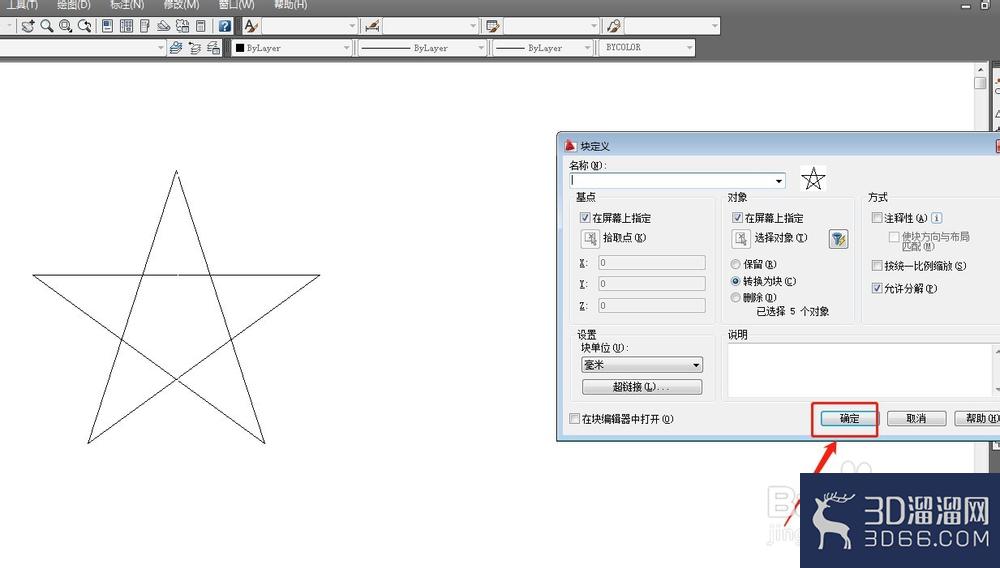Open the 窗口(W) menu
Image resolution: width=1000 pixels, height=568 pixels.
click(236, 4)
